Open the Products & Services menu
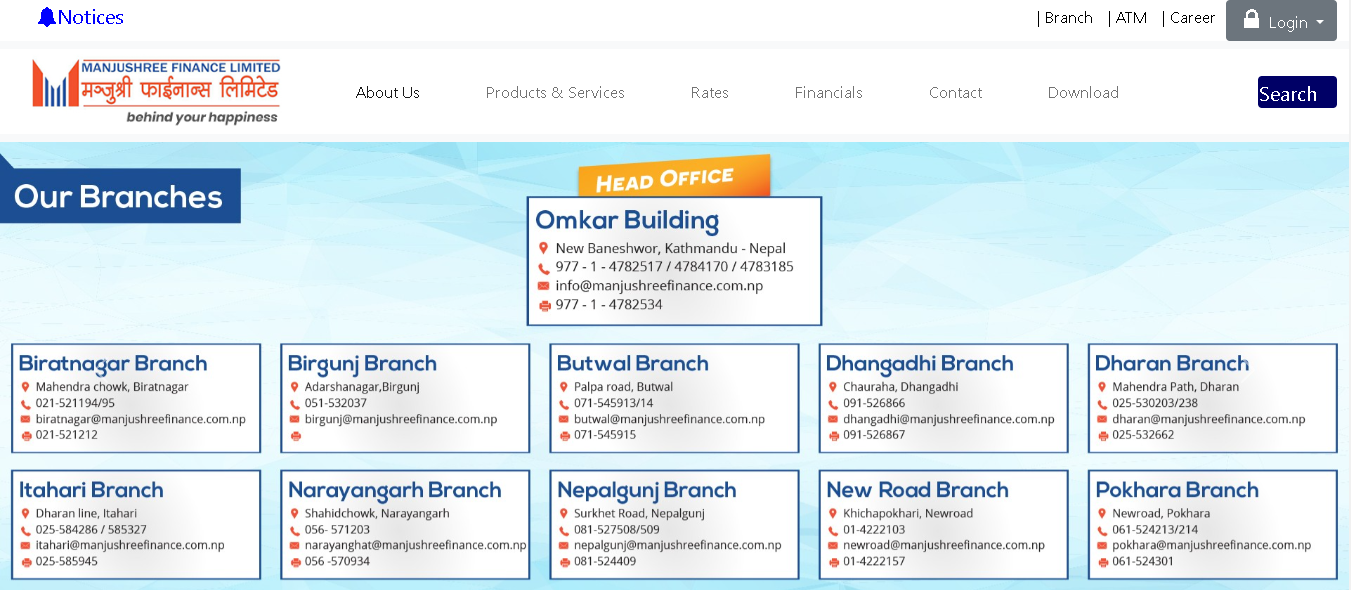This screenshot has width=1351, height=590. coord(555,93)
